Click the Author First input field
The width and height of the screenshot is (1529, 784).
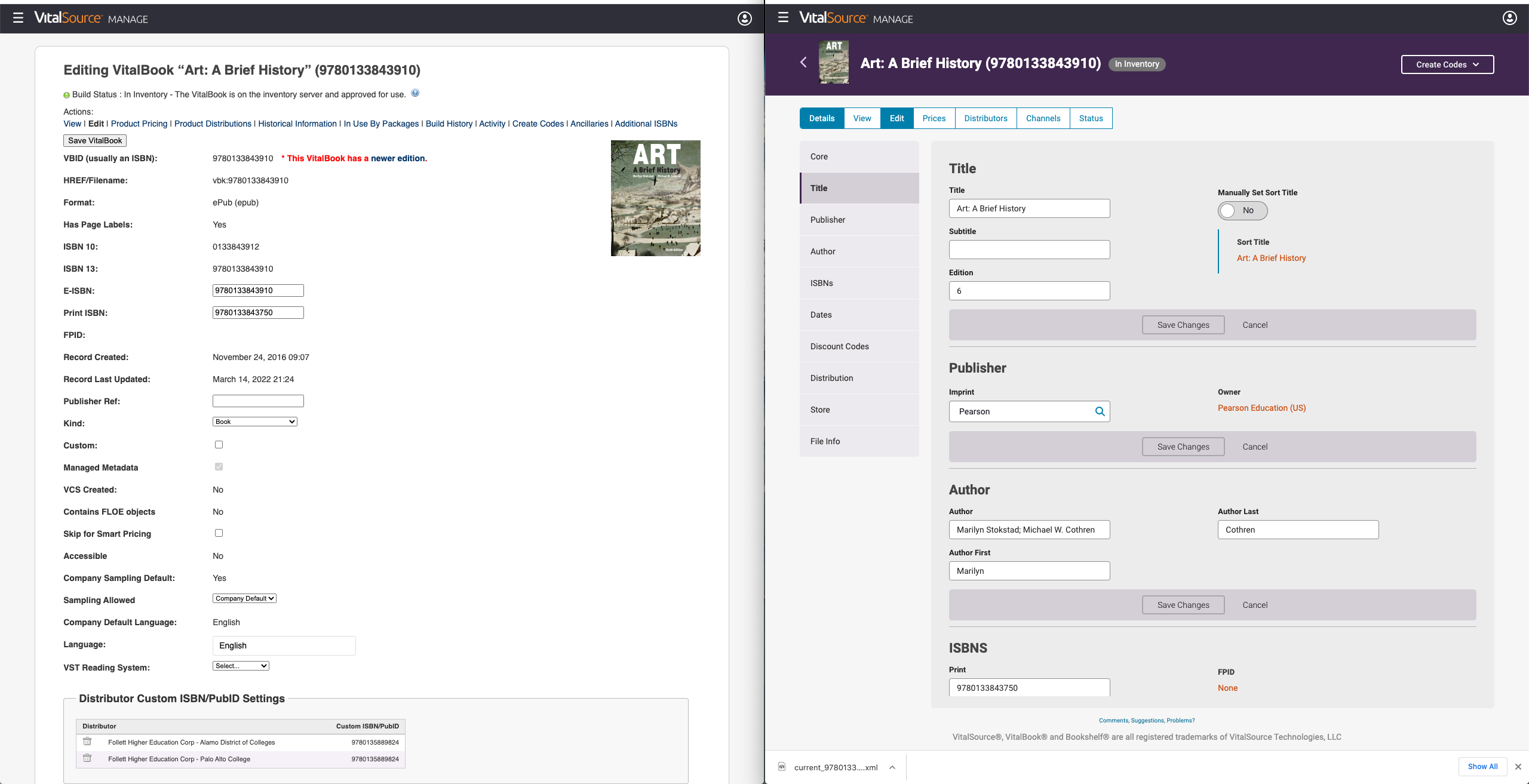tap(1029, 571)
